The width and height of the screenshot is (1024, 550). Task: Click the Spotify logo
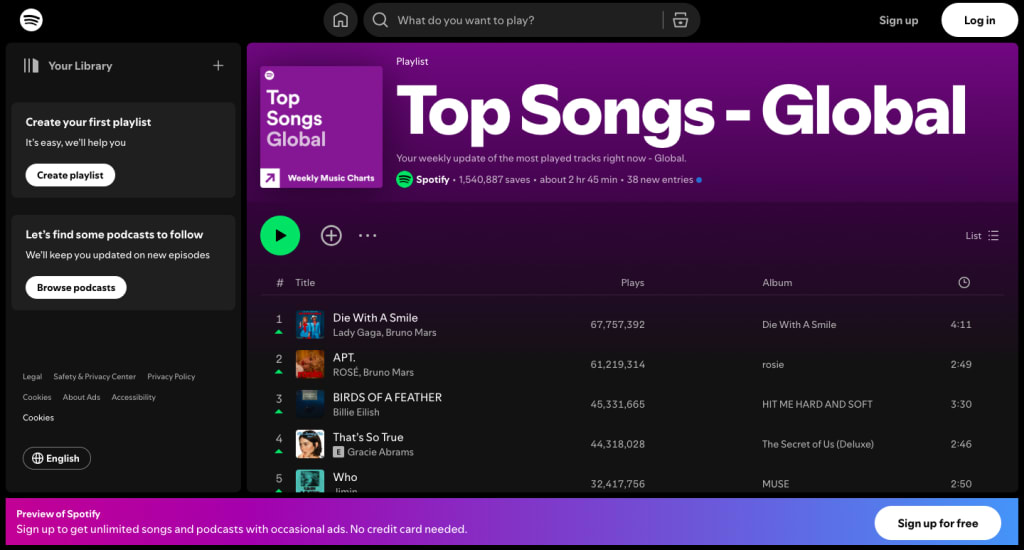pyautogui.click(x=31, y=20)
